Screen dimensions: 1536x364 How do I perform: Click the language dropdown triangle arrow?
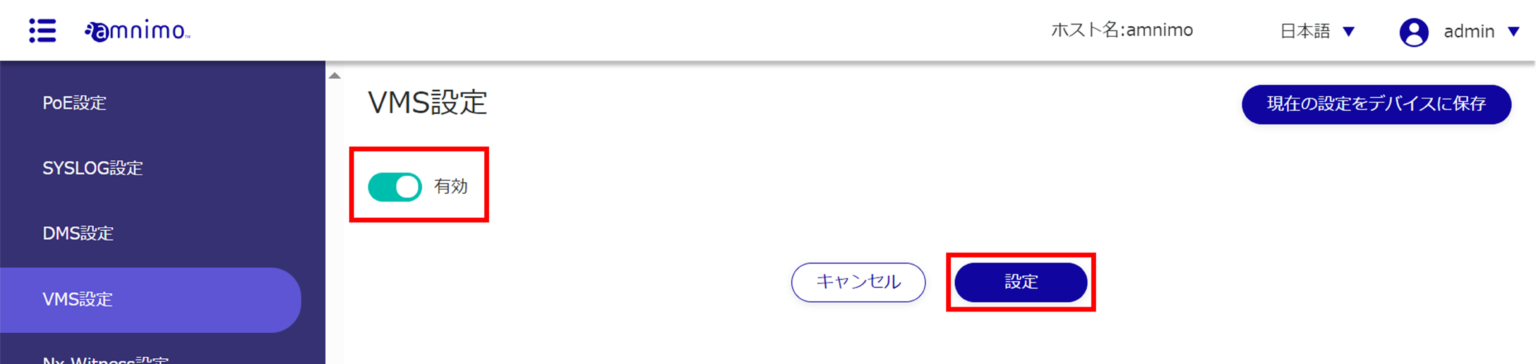[1348, 32]
